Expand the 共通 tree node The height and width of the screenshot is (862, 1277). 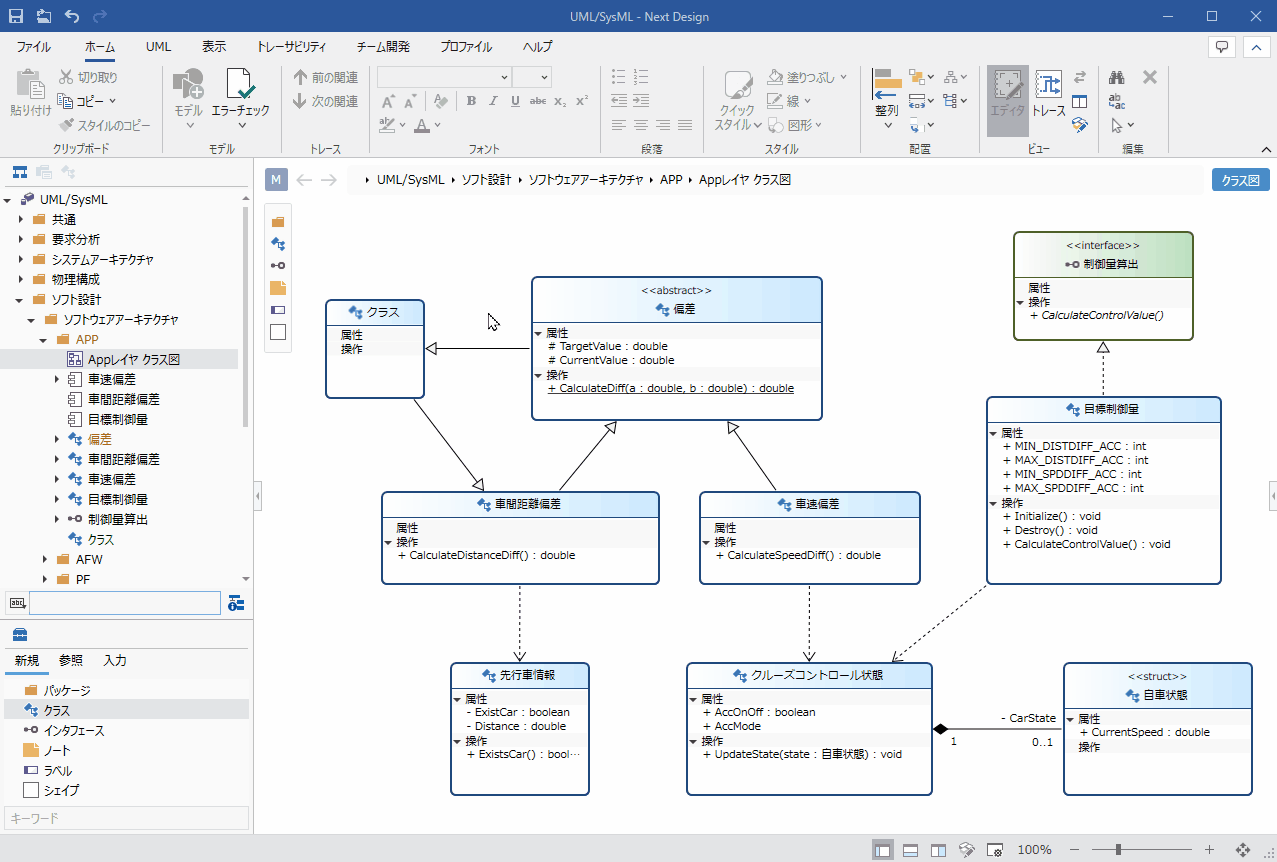(x=20, y=219)
